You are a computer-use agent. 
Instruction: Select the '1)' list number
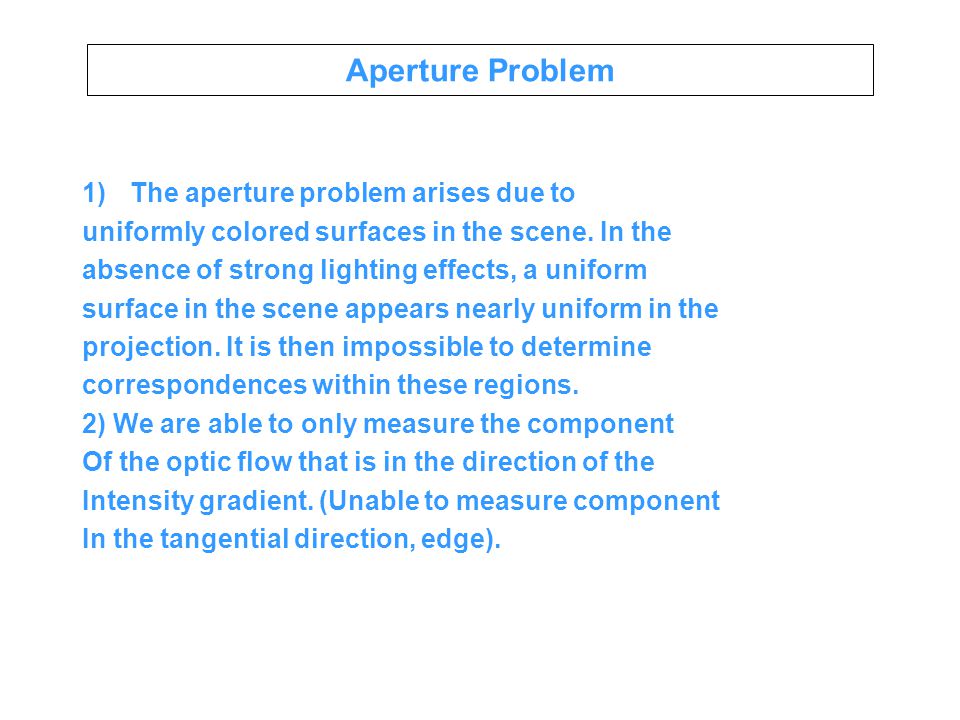[x=94, y=193]
